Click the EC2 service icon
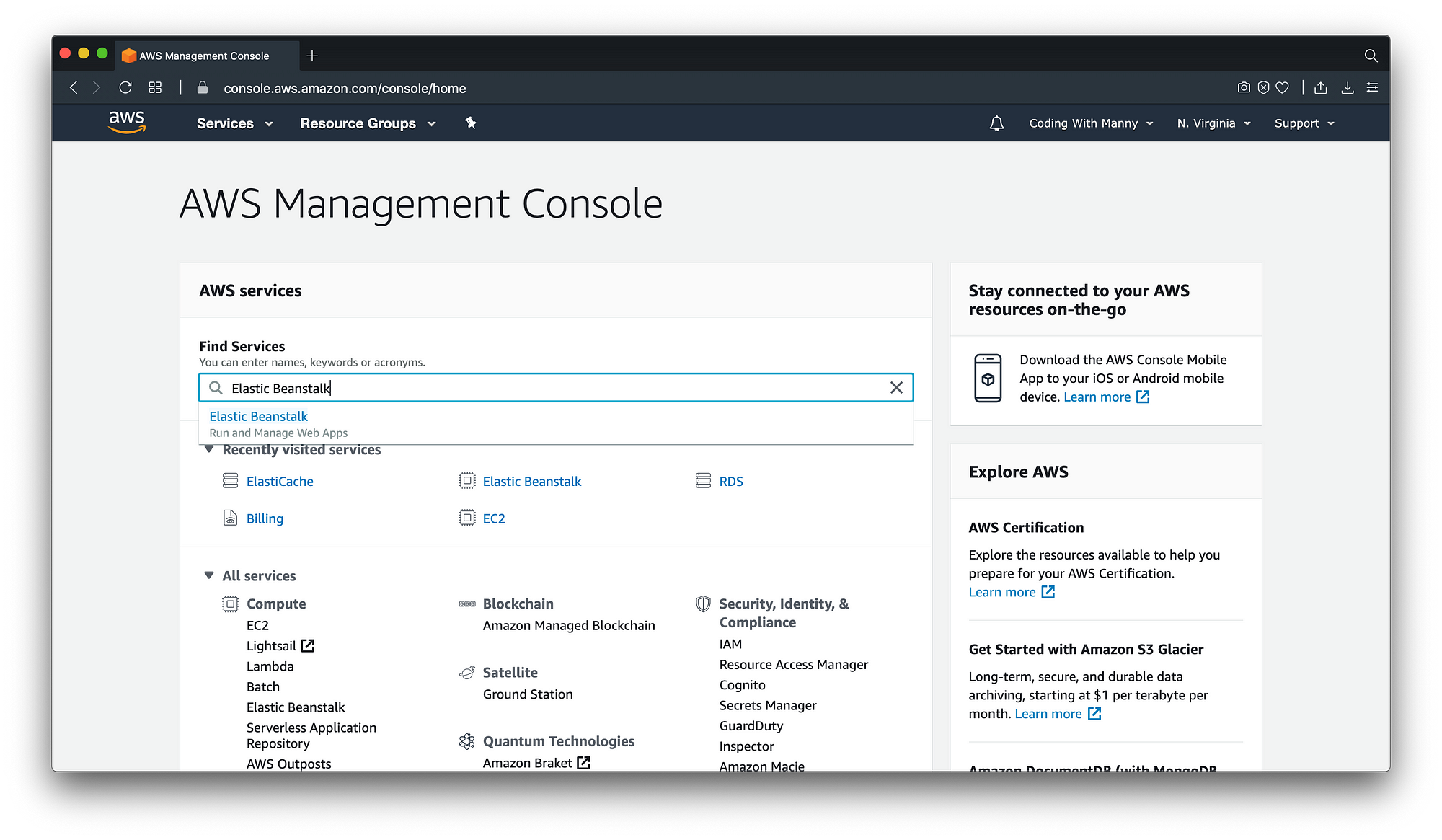The image size is (1442, 840). 466,518
